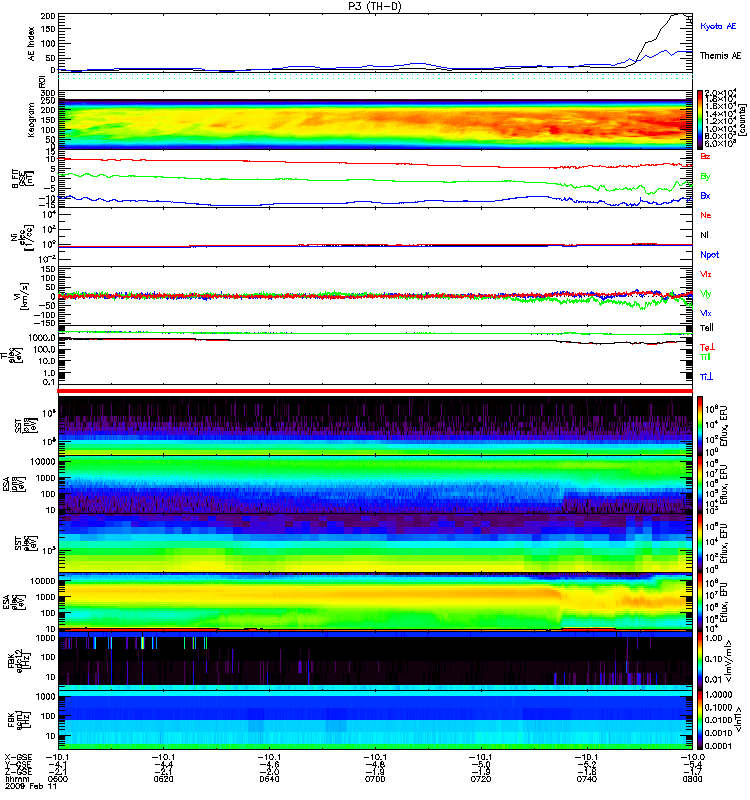Click the blue Ti perpendicular legend label
The height and width of the screenshot is (800, 750).
click(706, 377)
